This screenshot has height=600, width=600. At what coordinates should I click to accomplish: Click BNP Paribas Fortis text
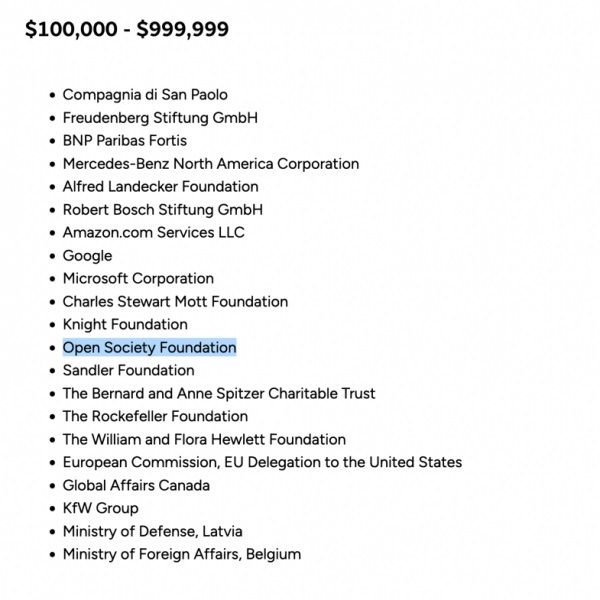(x=125, y=141)
